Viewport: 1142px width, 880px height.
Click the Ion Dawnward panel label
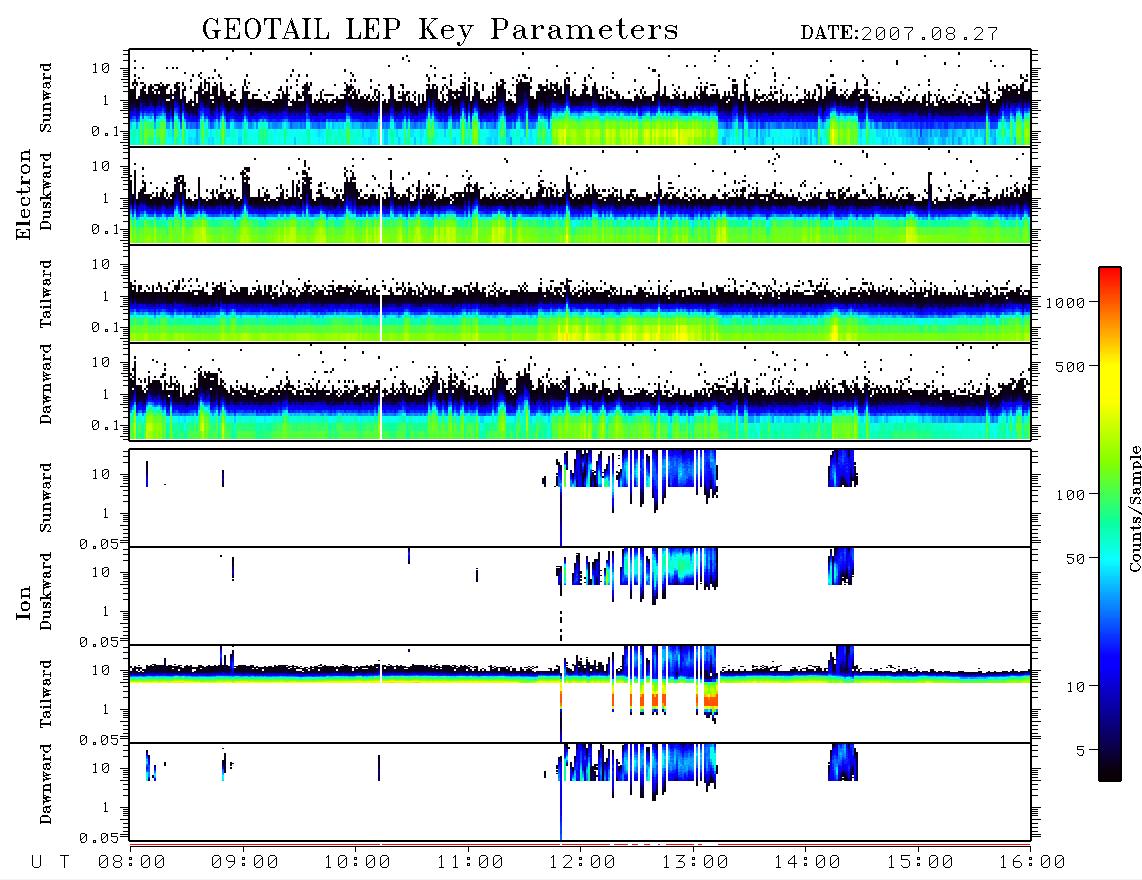46,784
